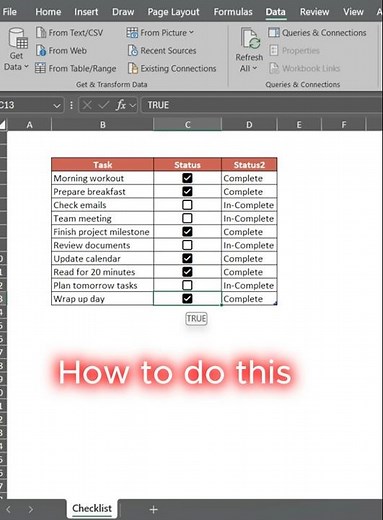The width and height of the screenshot is (383, 520).
Task: Expand the Refresh All dropdown arrow
Action: [255, 68]
